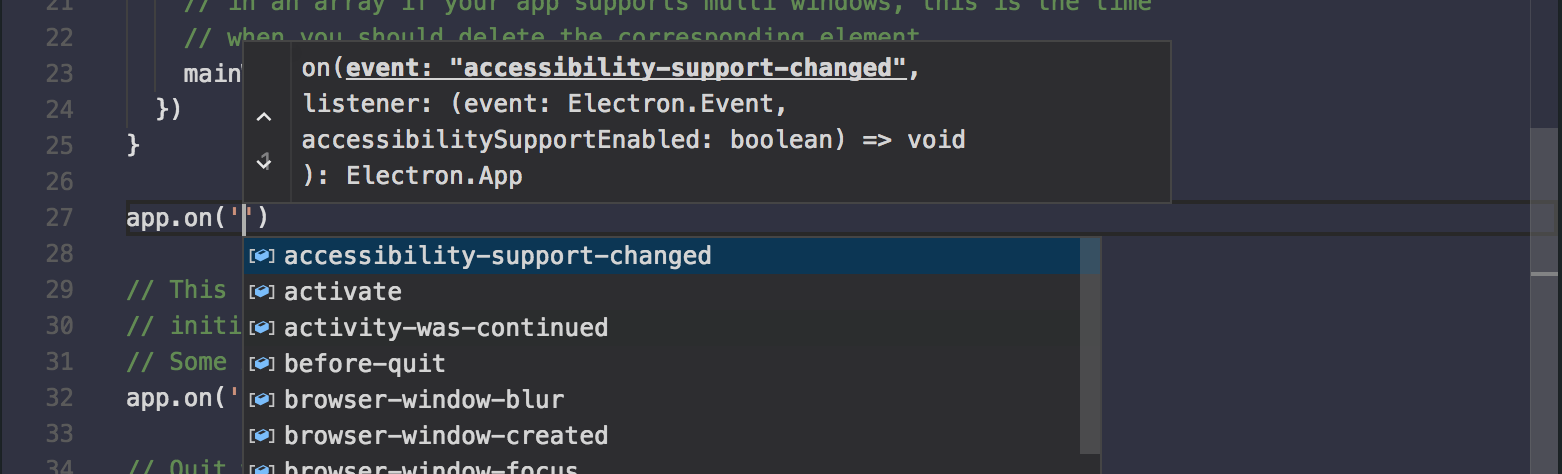This screenshot has height=474, width=1562.
Task: Click the editor's vertical scrollbar thumb
Action: point(1546,200)
